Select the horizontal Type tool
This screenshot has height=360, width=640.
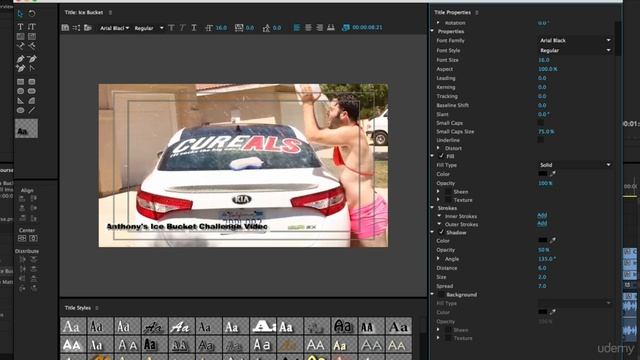[20, 27]
